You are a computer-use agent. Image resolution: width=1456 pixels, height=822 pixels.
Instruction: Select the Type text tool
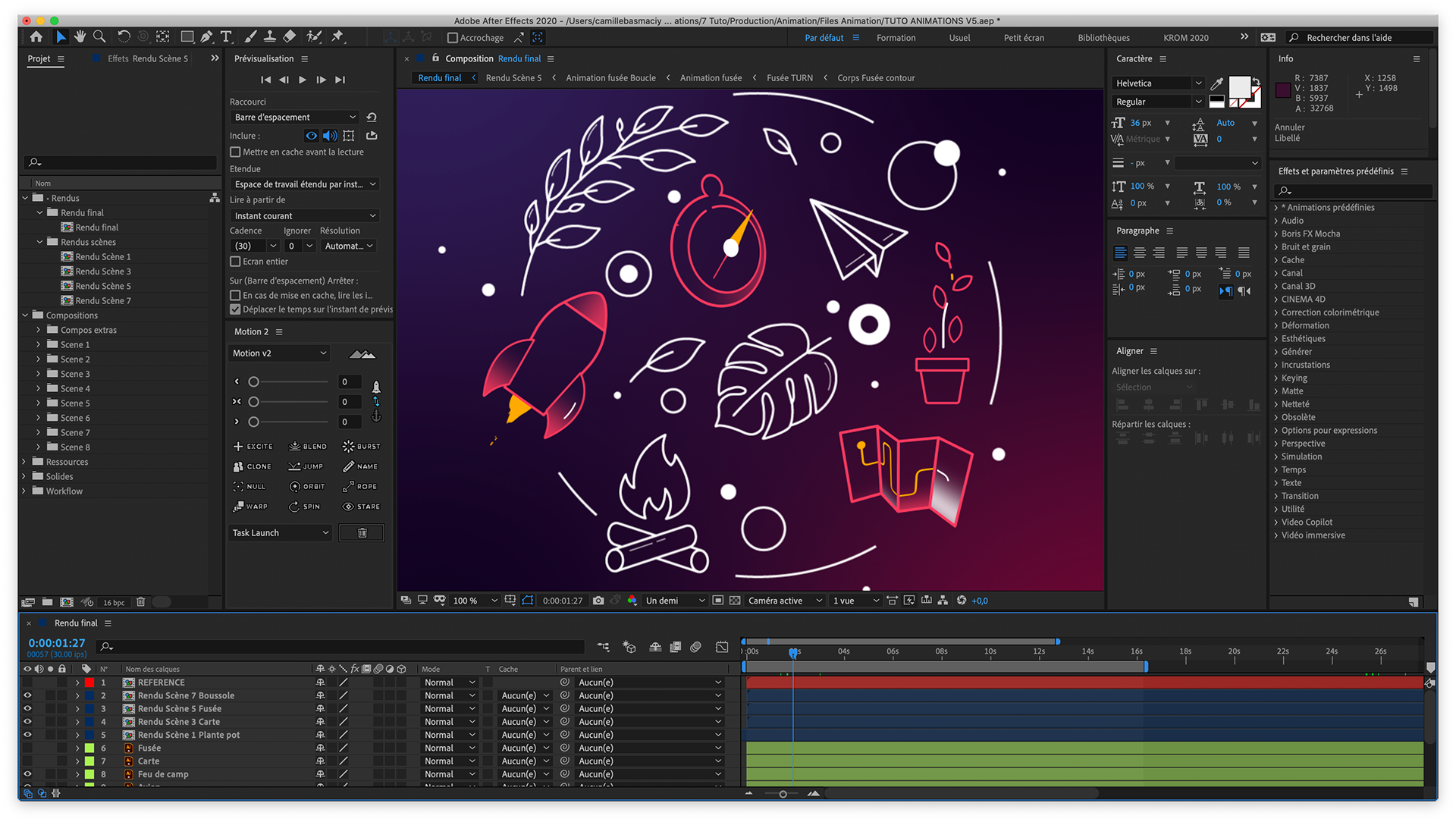[x=226, y=36]
